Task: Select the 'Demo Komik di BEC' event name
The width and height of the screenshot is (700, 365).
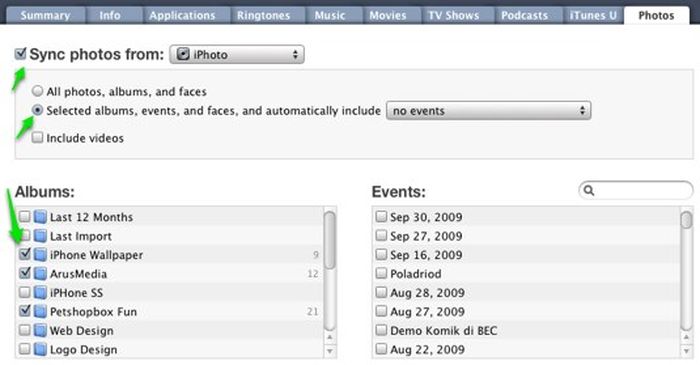Action: click(x=444, y=331)
